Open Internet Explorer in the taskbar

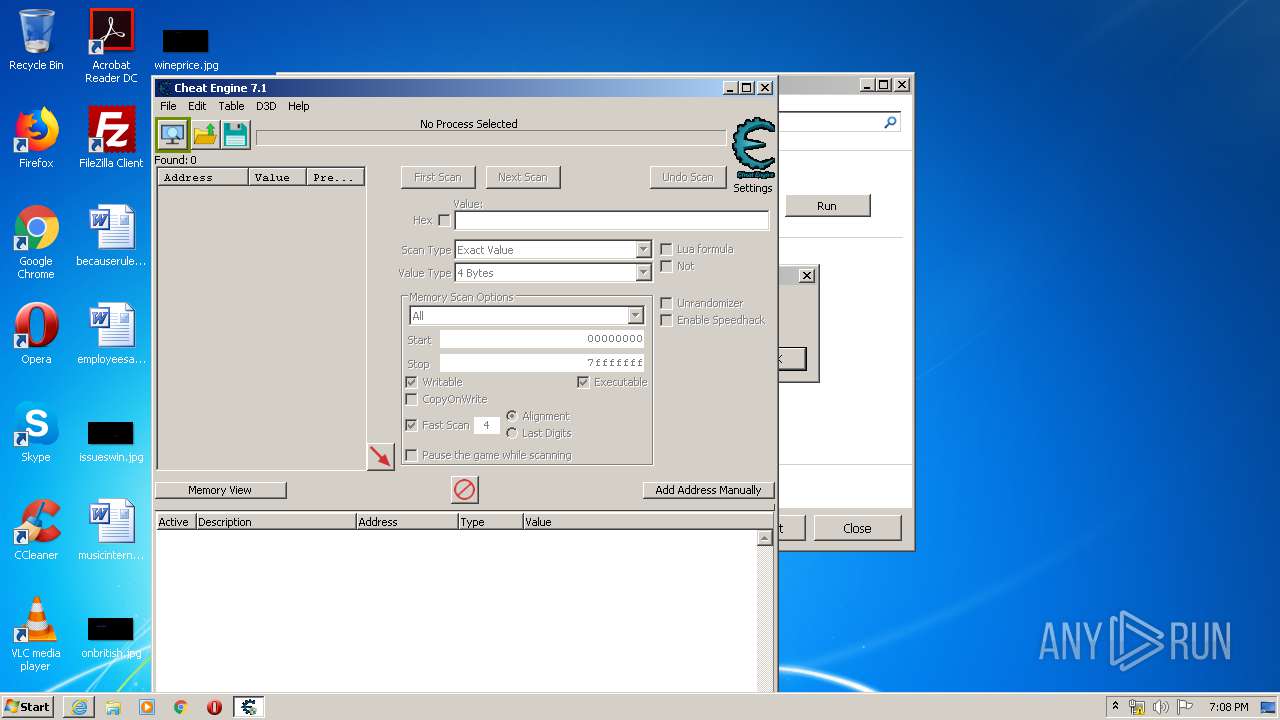79,707
